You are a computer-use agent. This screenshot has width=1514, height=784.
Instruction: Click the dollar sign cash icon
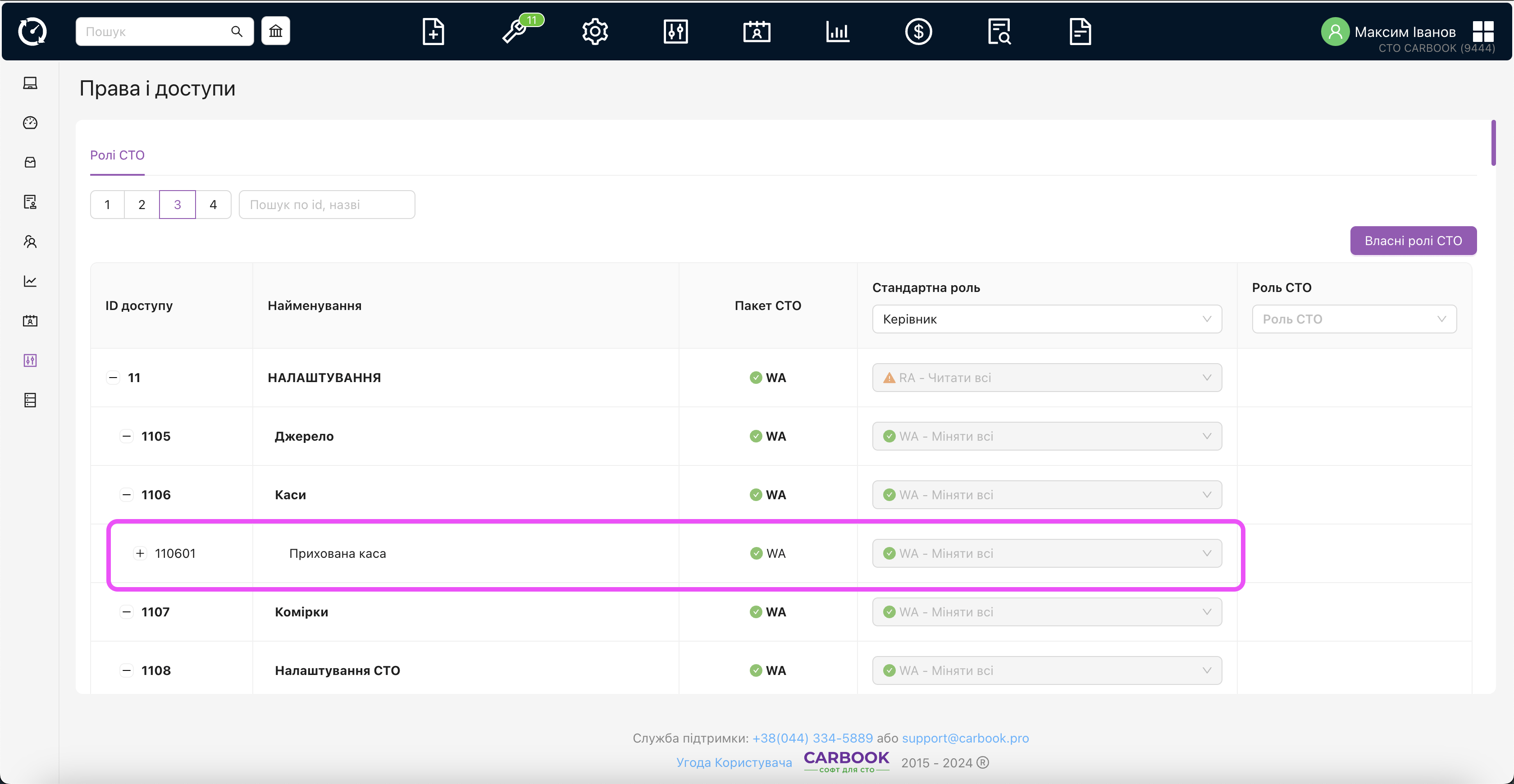(918, 32)
